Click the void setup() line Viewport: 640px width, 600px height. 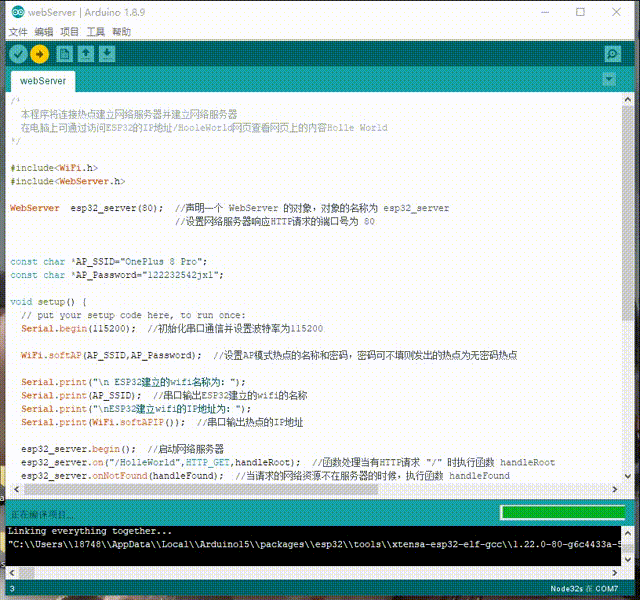48,302
